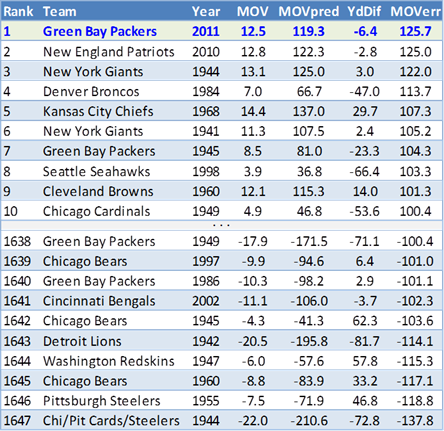Select the MOVpred value 115.3

(x=309, y=191)
